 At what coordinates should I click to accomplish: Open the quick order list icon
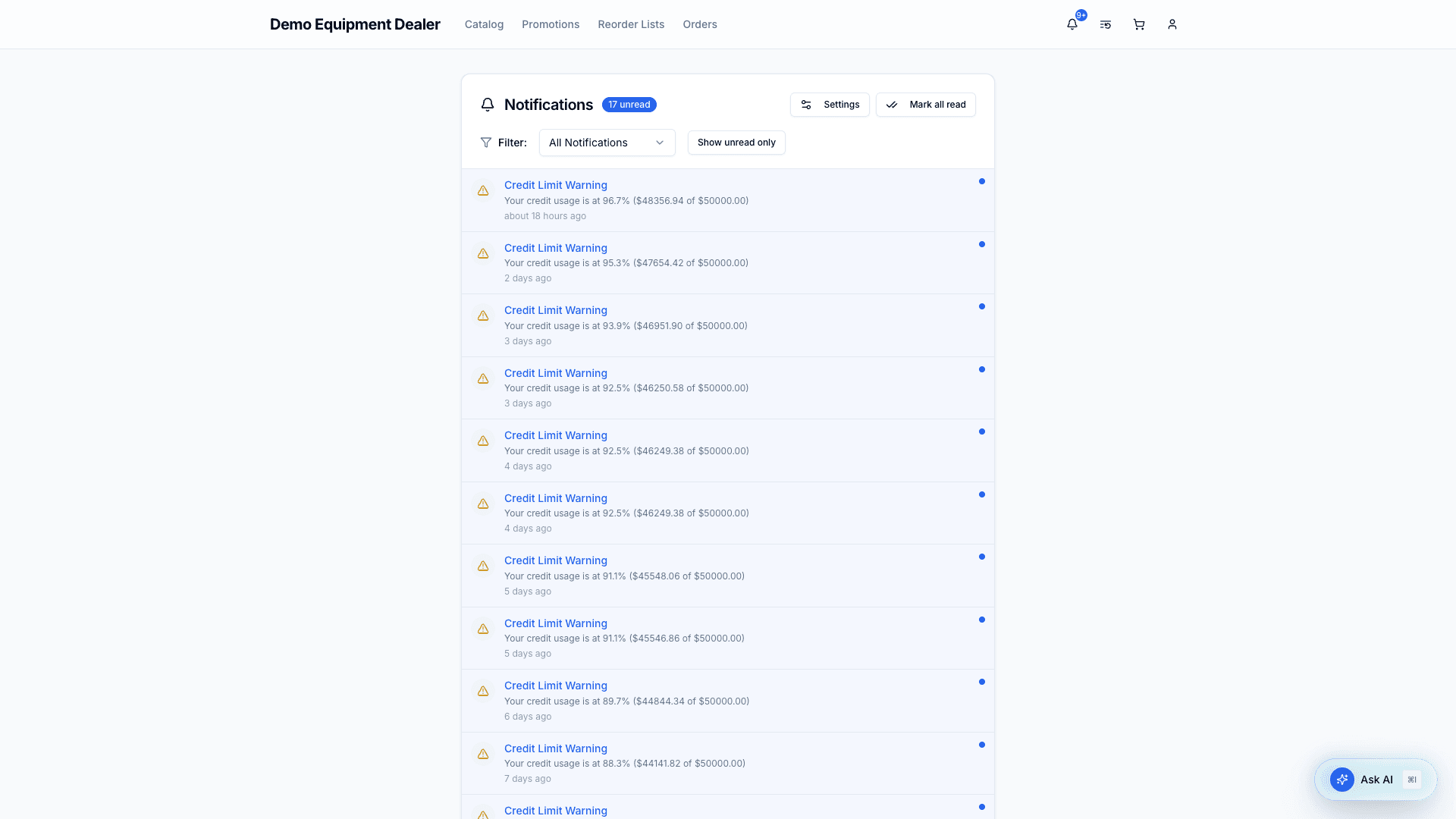pos(1105,24)
